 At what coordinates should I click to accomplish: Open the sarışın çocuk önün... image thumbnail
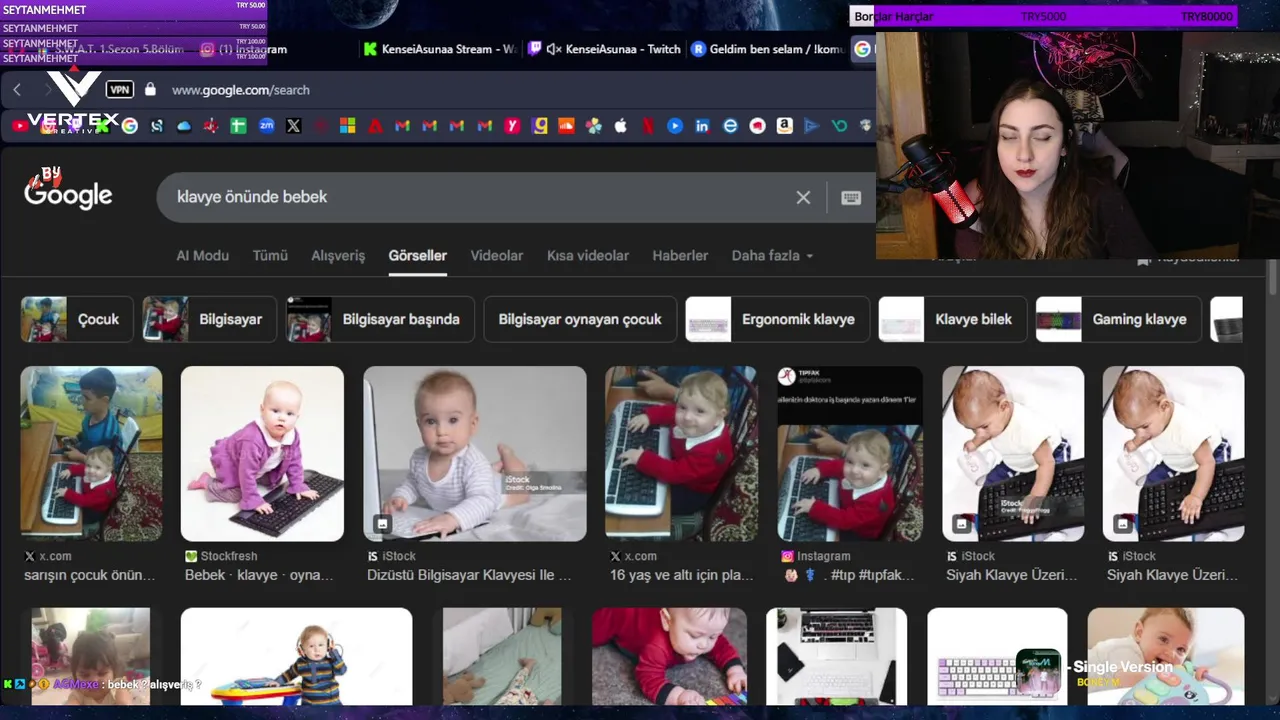(x=91, y=454)
